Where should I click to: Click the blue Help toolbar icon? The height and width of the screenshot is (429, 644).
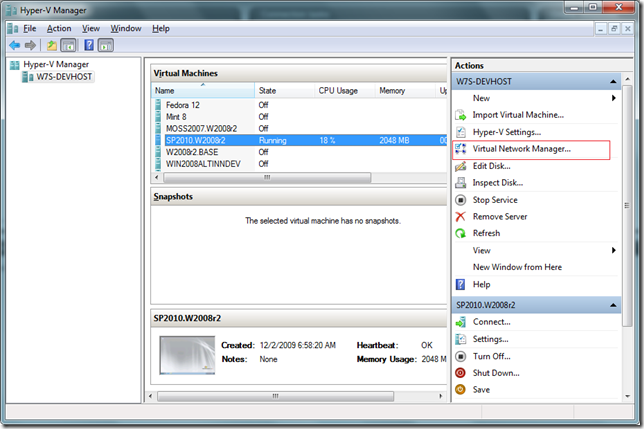click(89, 45)
